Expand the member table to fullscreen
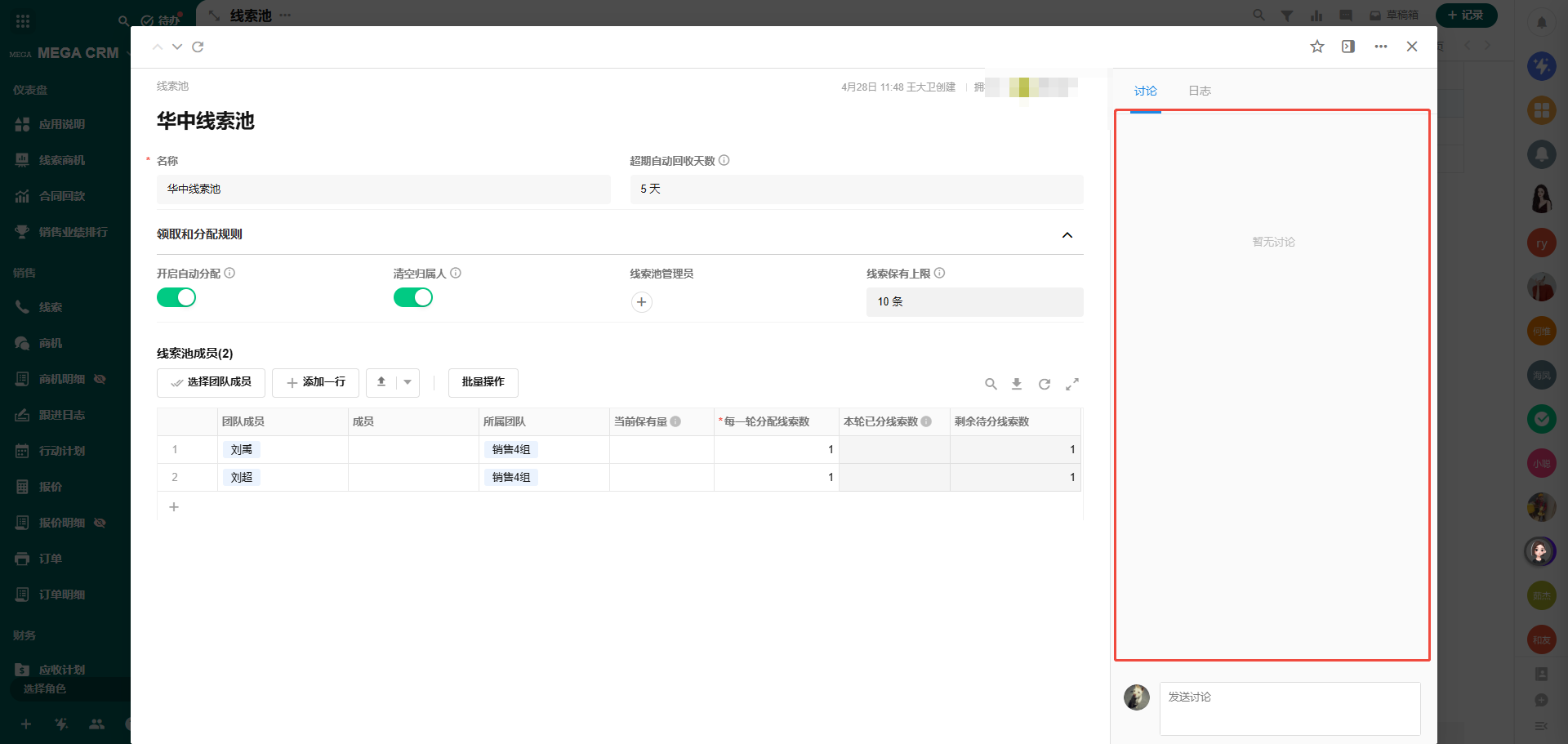Viewport: 1568px width, 744px height. point(1072,384)
